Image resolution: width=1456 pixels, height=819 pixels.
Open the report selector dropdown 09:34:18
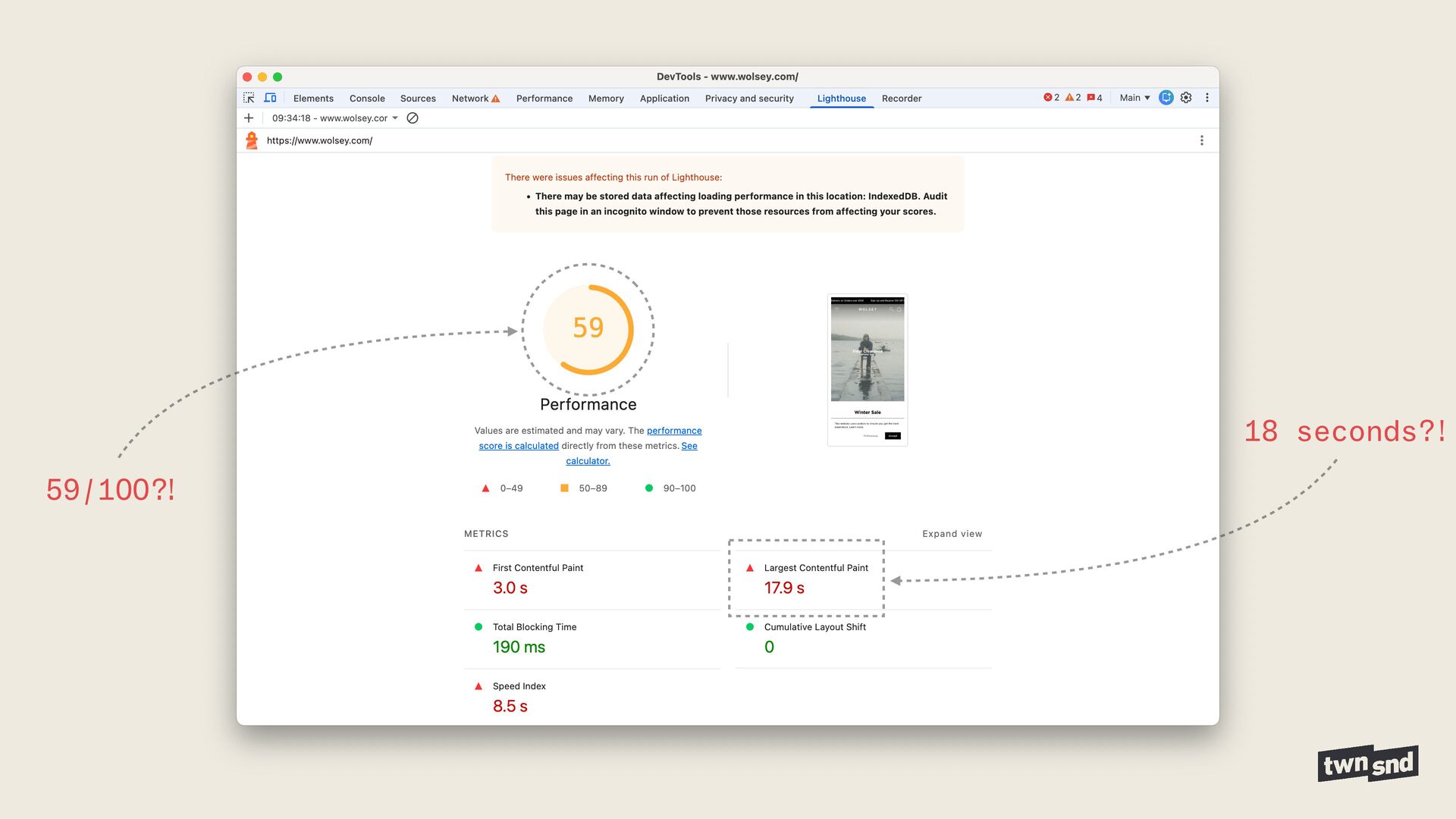click(x=334, y=118)
